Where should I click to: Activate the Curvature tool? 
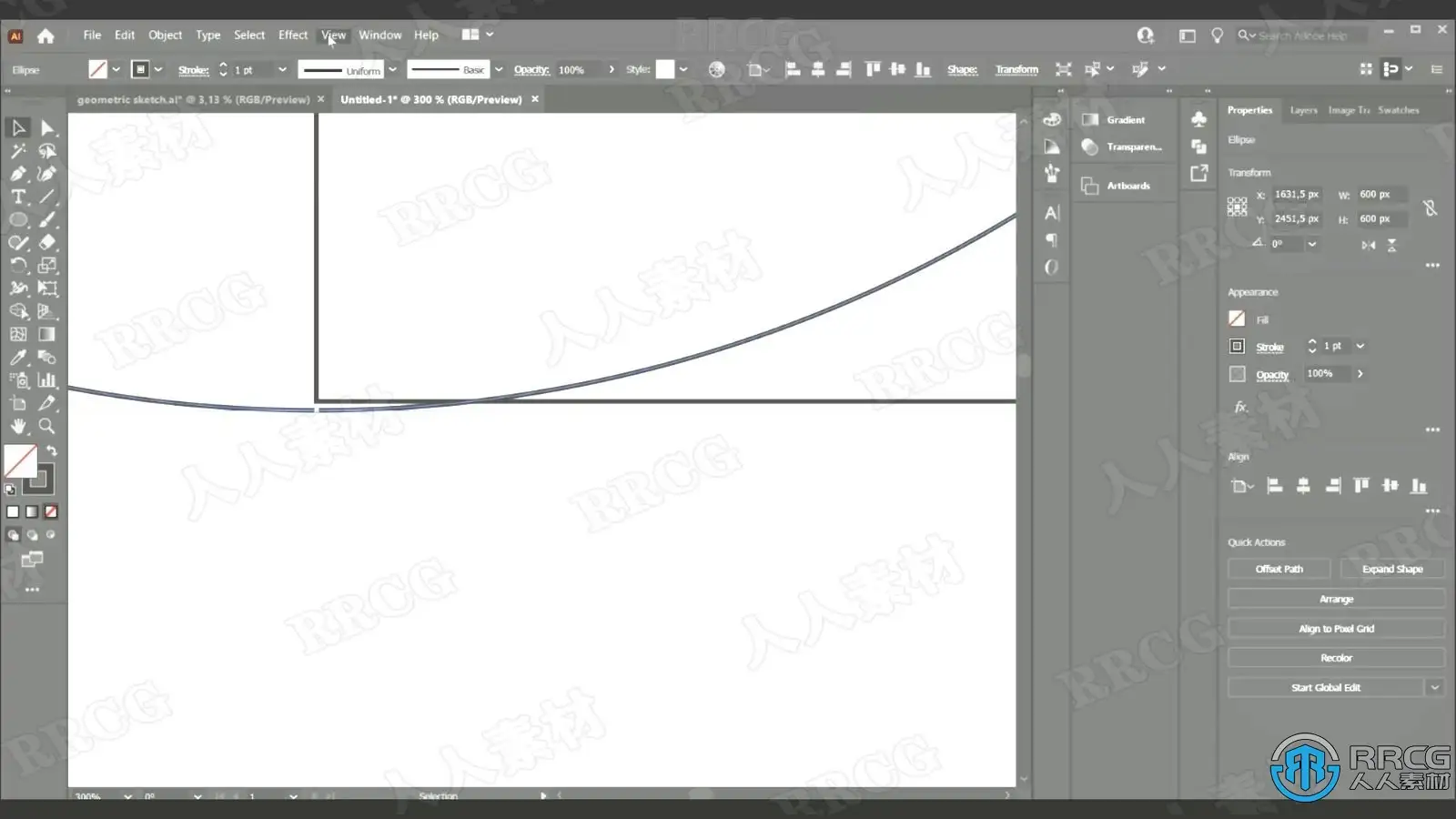tap(47, 174)
